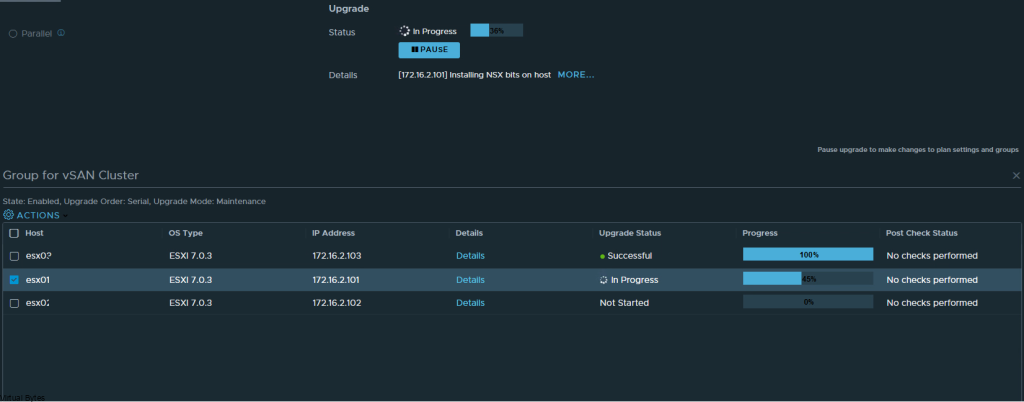The height and width of the screenshot is (402, 1024).
Task: Expand MORE... in upgrade details
Action: point(575,75)
